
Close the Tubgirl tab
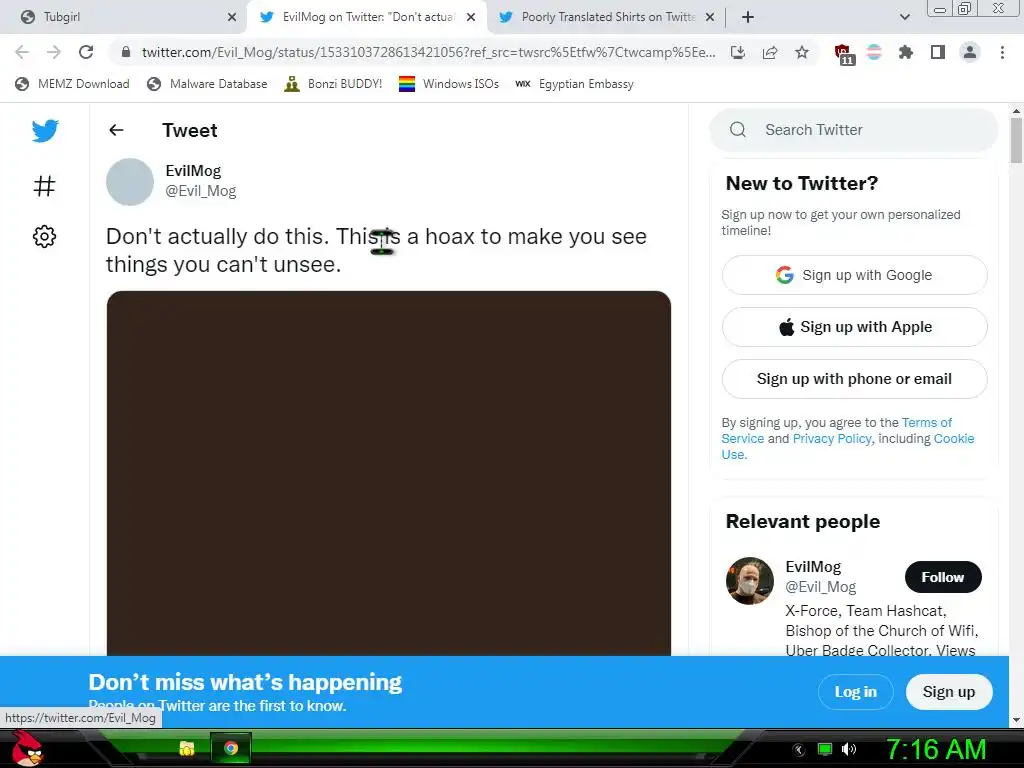point(232,17)
